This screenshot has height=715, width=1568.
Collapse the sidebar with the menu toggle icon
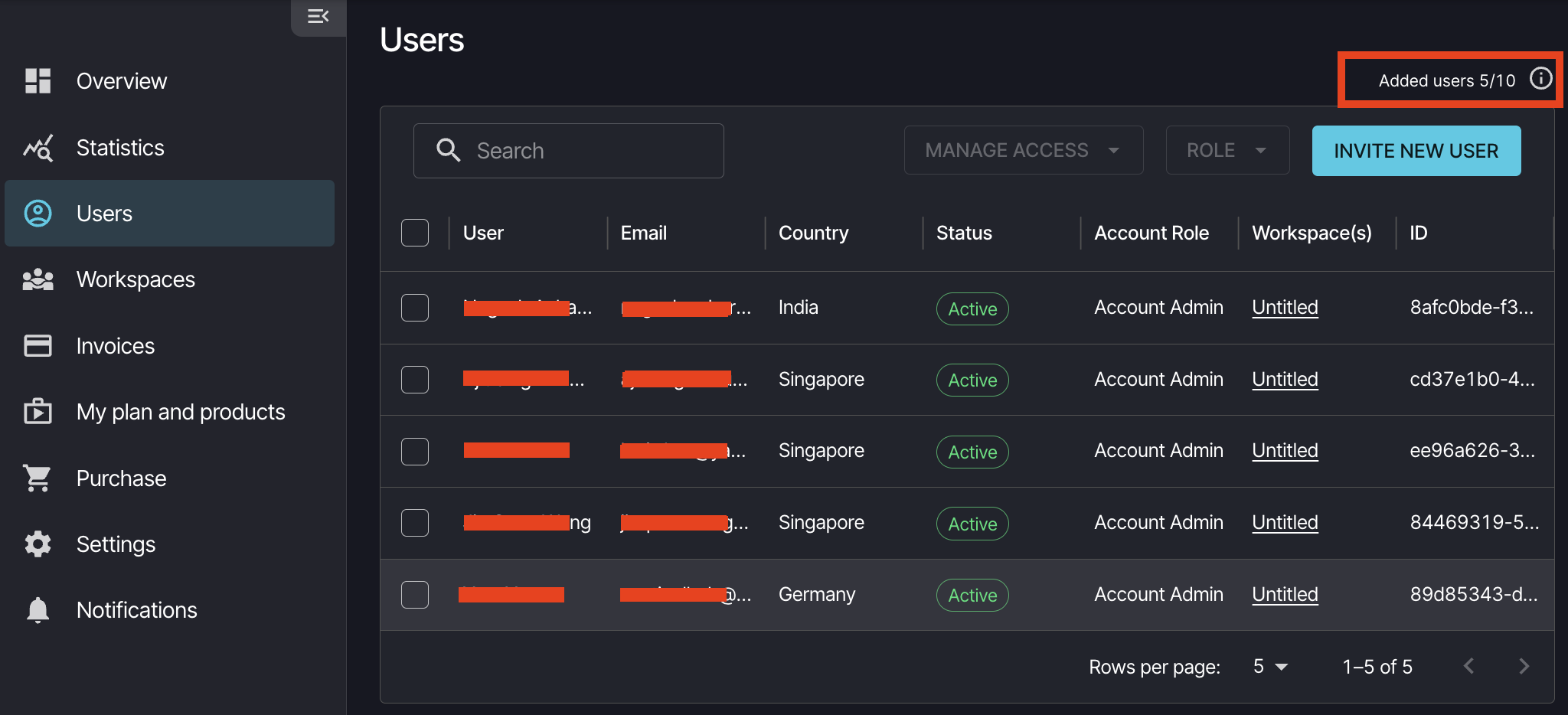(x=318, y=16)
